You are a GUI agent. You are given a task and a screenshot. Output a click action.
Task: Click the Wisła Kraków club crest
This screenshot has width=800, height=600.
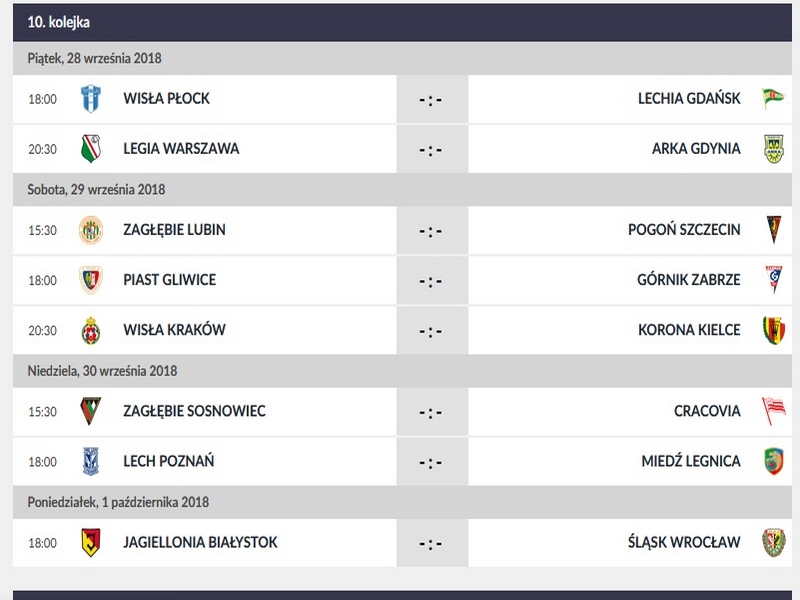(91, 330)
